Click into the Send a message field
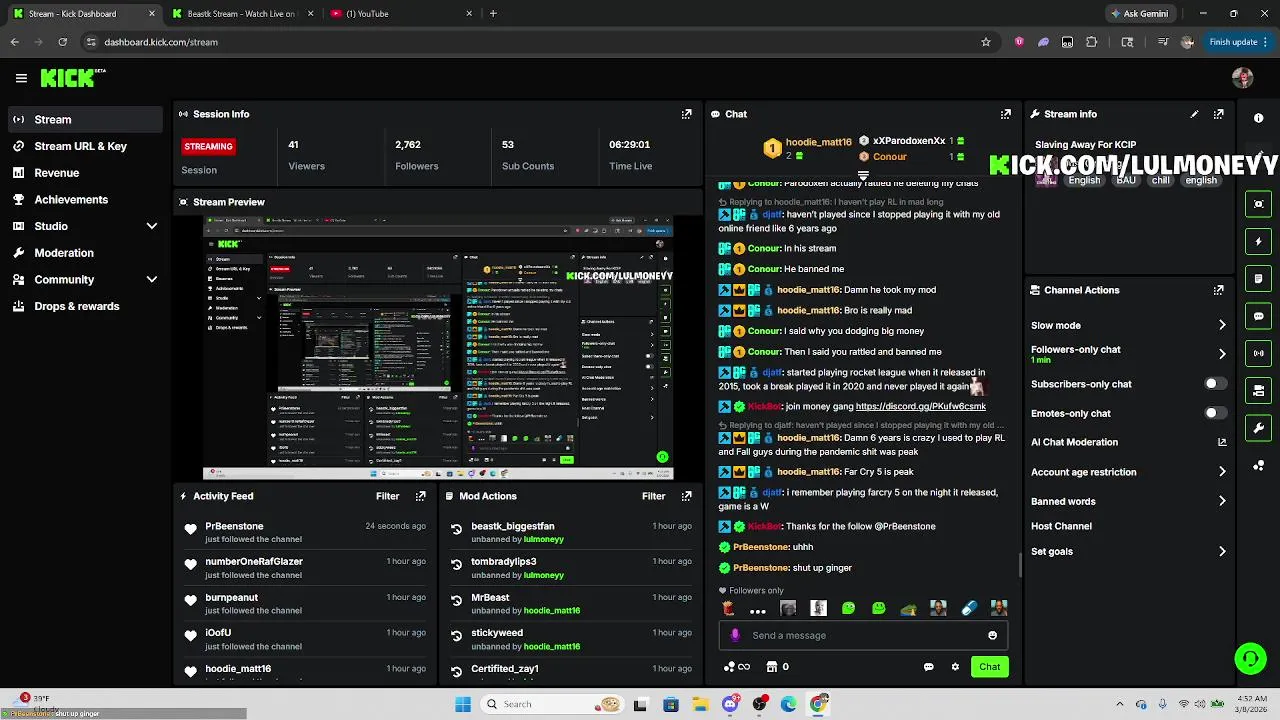The image size is (1280, 720). (x=862, y=635)
